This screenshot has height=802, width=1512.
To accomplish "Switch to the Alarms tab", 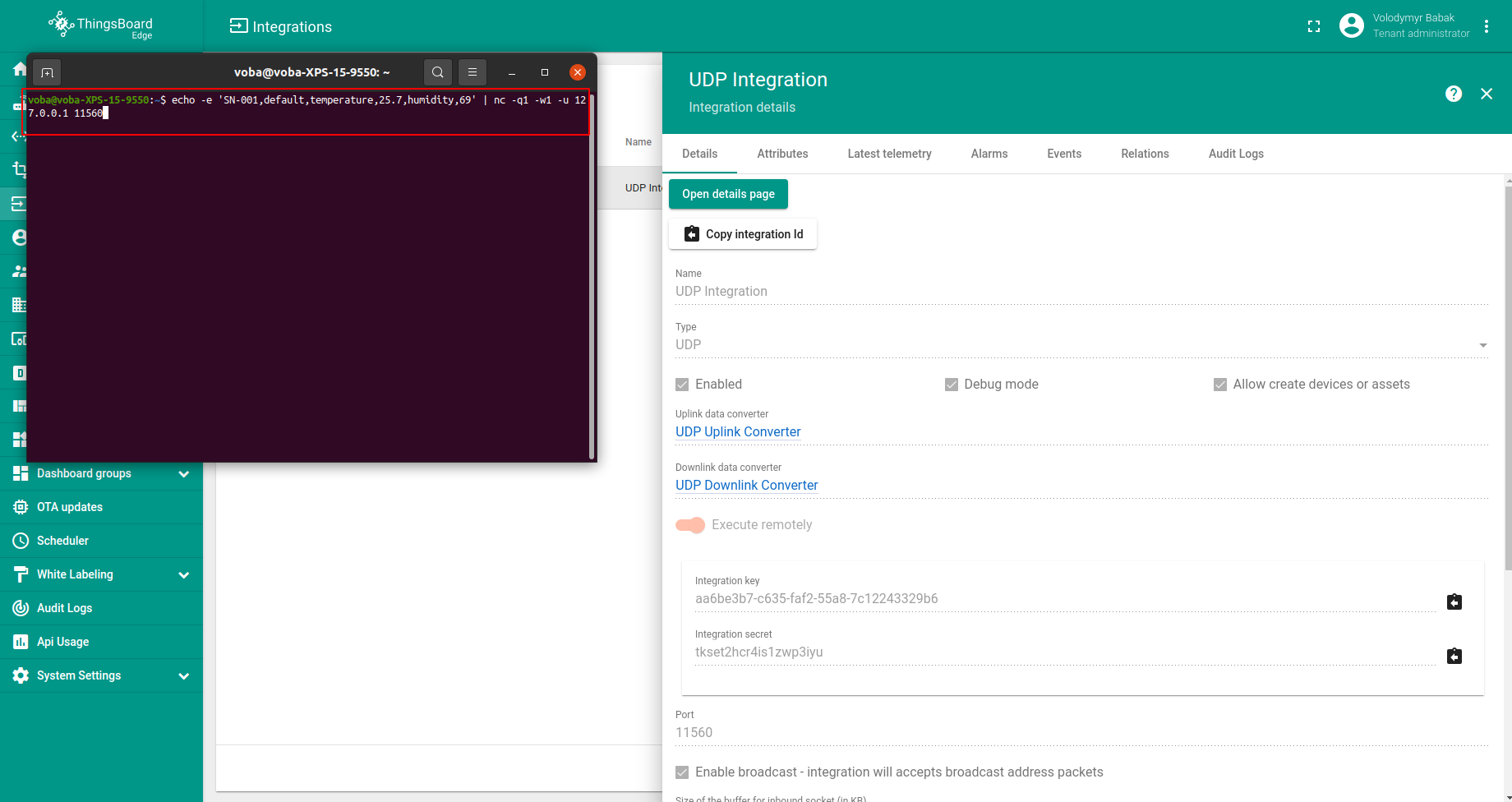I will 989,154.
